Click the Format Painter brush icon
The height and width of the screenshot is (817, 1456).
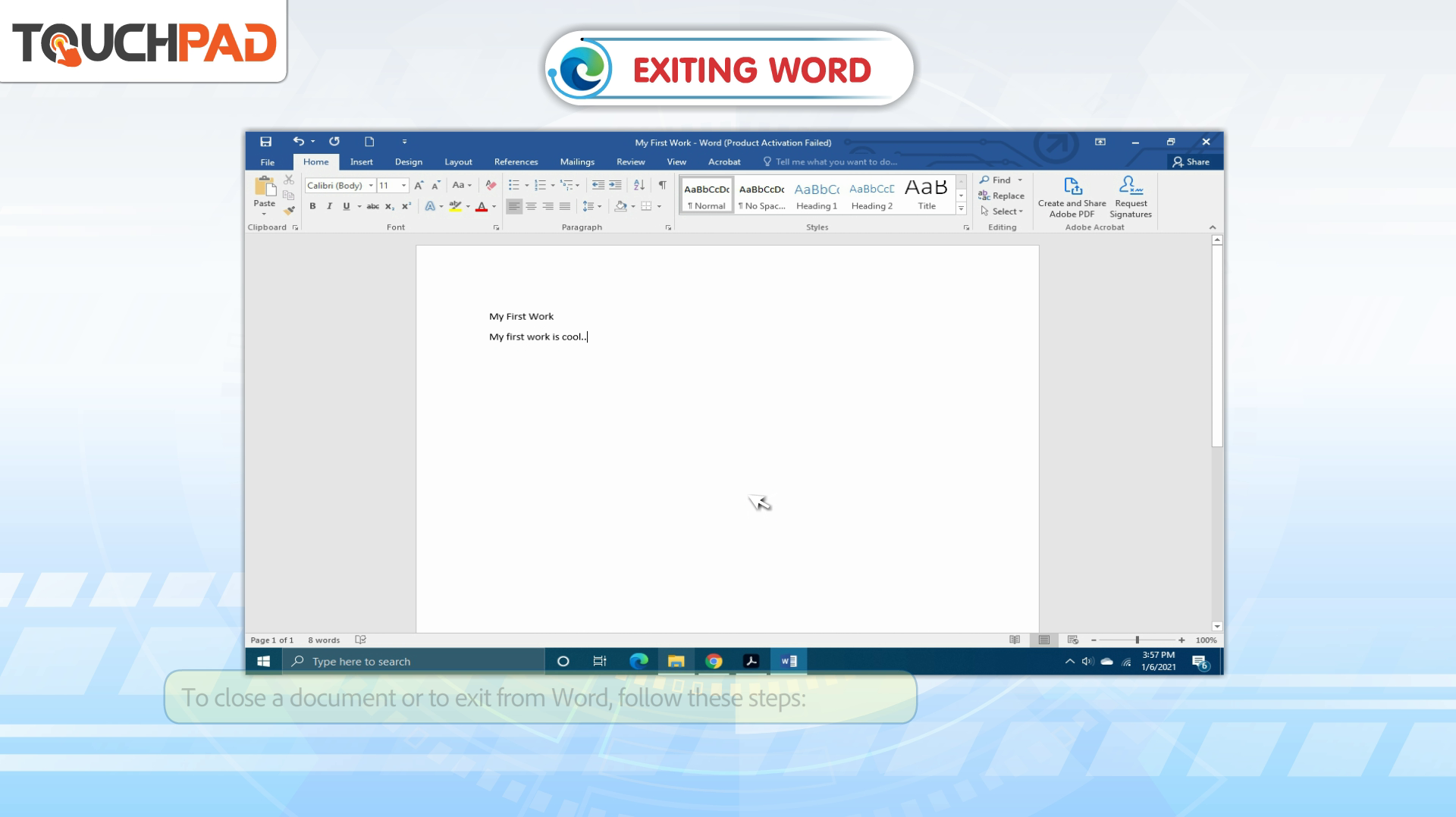tap(289, 211)
